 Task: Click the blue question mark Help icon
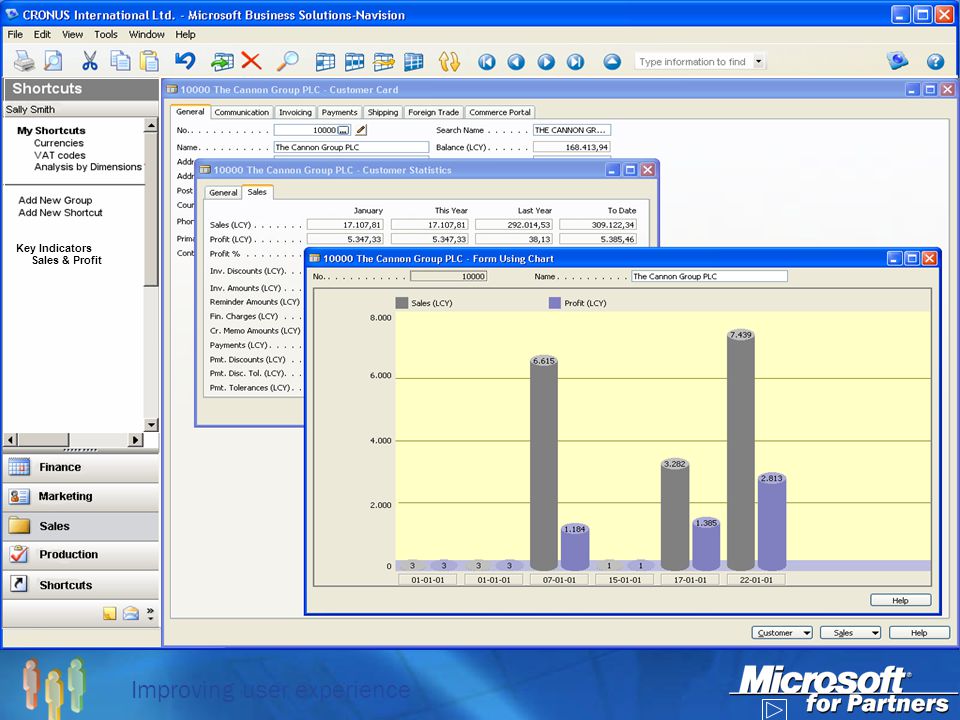click(935, 61)
